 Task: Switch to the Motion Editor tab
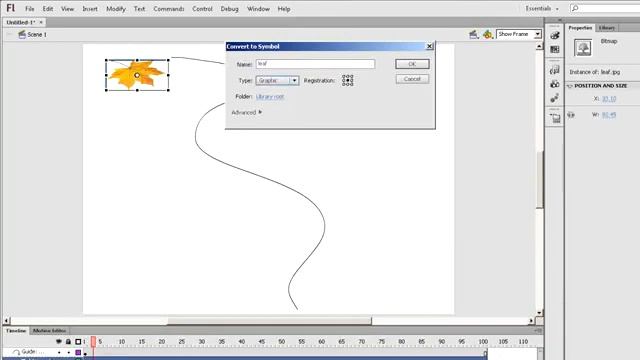[49, 331]
